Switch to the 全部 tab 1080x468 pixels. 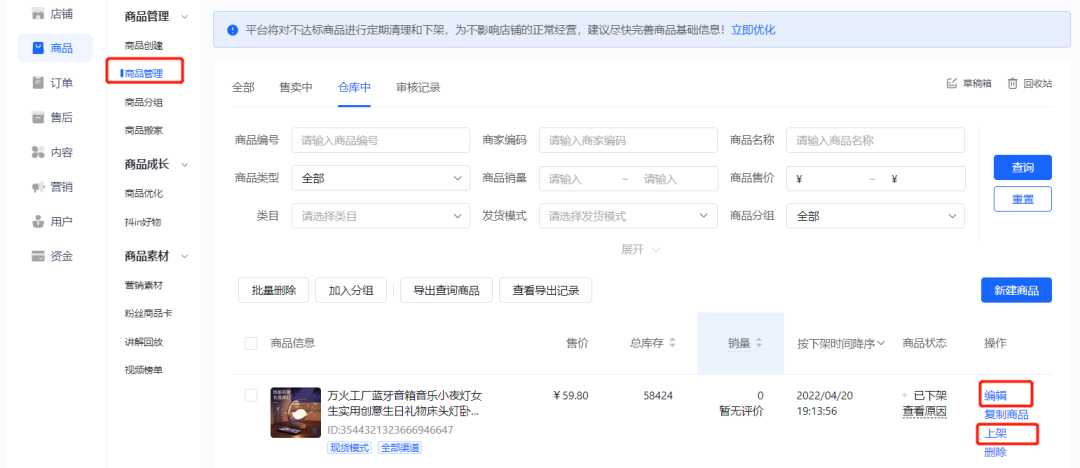pos(243,88)
